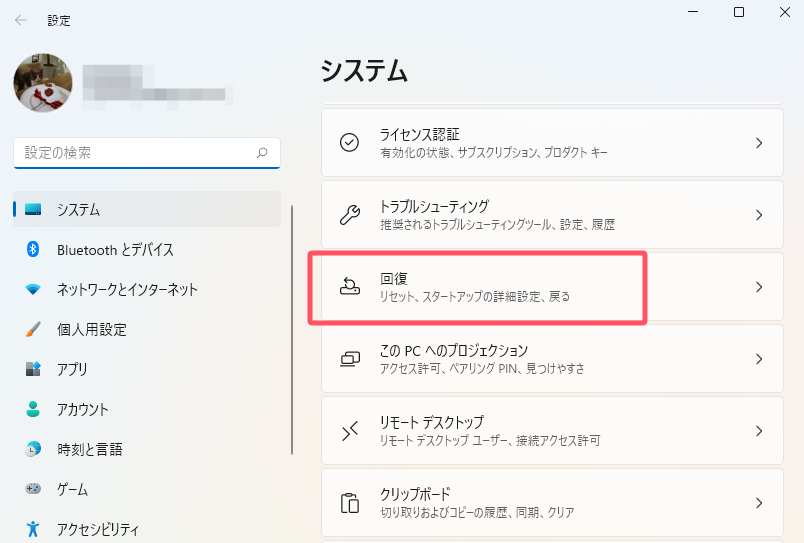This screenshot has width=804, height=543.
Task: Open この PC へのプロジェクション page
Action: coord(552,358)
